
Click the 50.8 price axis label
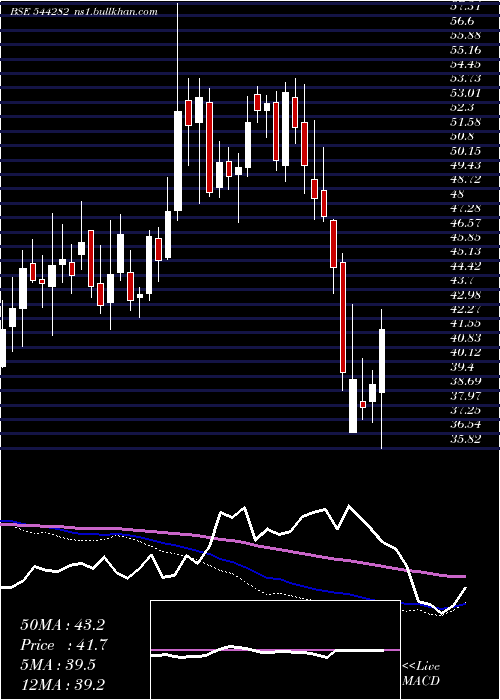click(x=462, y=136)
